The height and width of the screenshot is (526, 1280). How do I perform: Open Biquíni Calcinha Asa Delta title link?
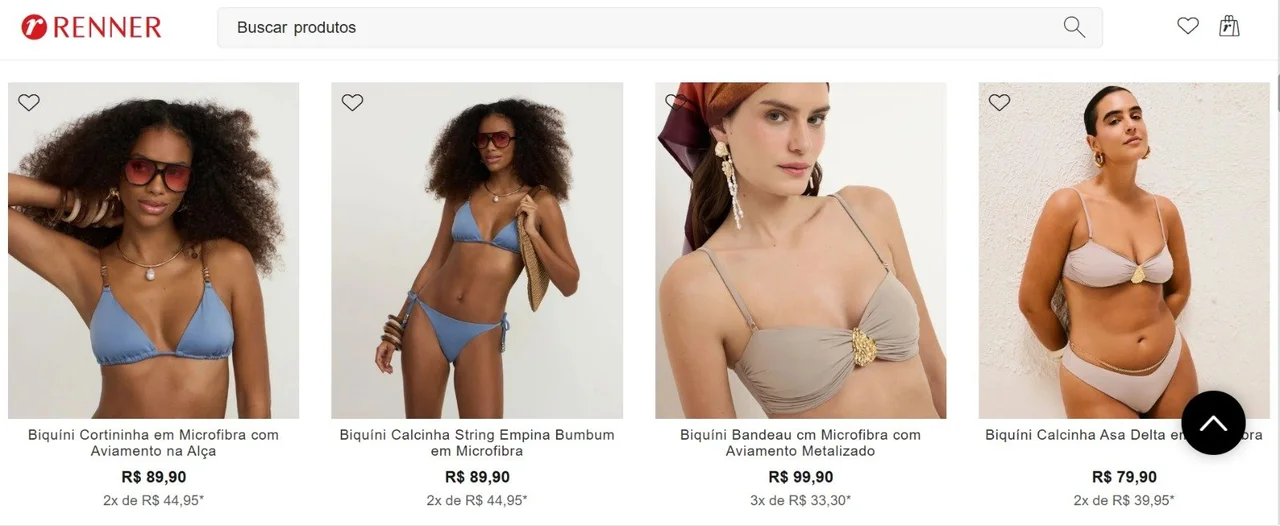[x=1124, y=435]
